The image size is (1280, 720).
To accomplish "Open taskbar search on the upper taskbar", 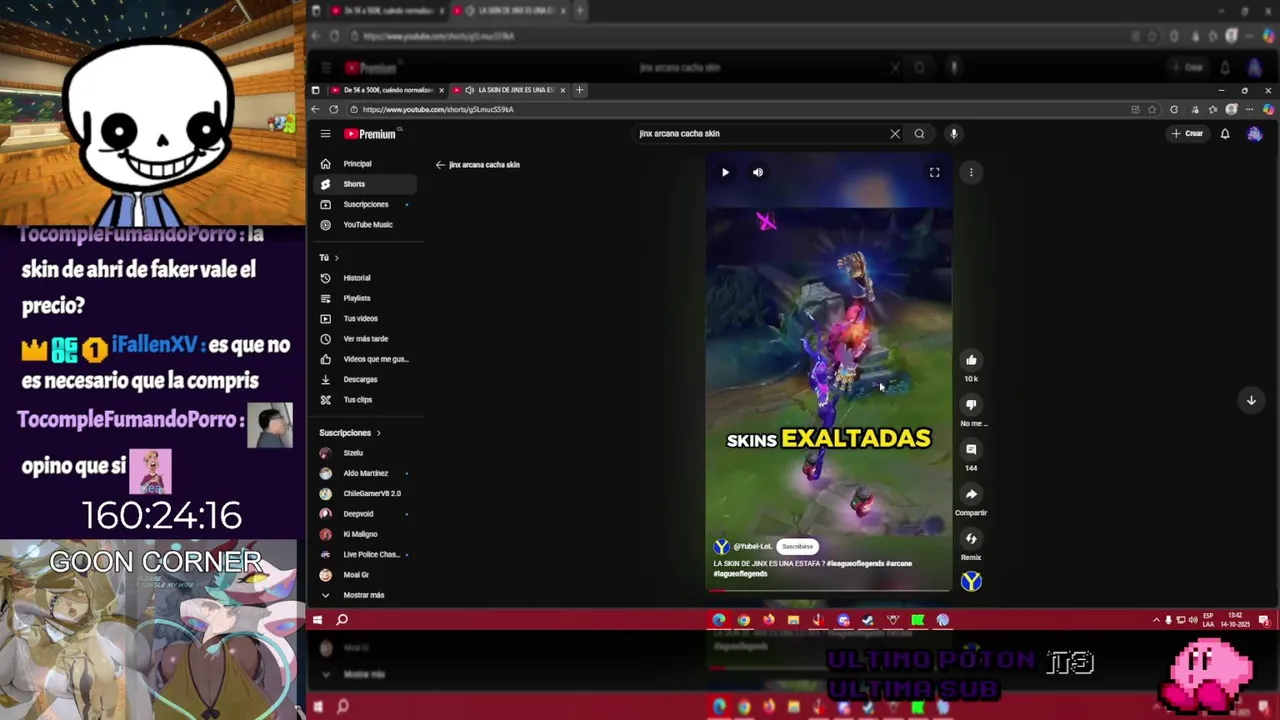I will coord(342,620).
